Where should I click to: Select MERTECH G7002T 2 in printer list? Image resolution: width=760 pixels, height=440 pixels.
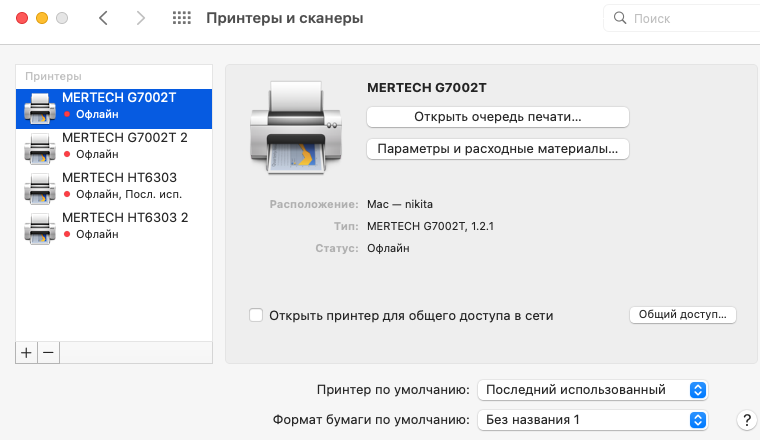125,137
